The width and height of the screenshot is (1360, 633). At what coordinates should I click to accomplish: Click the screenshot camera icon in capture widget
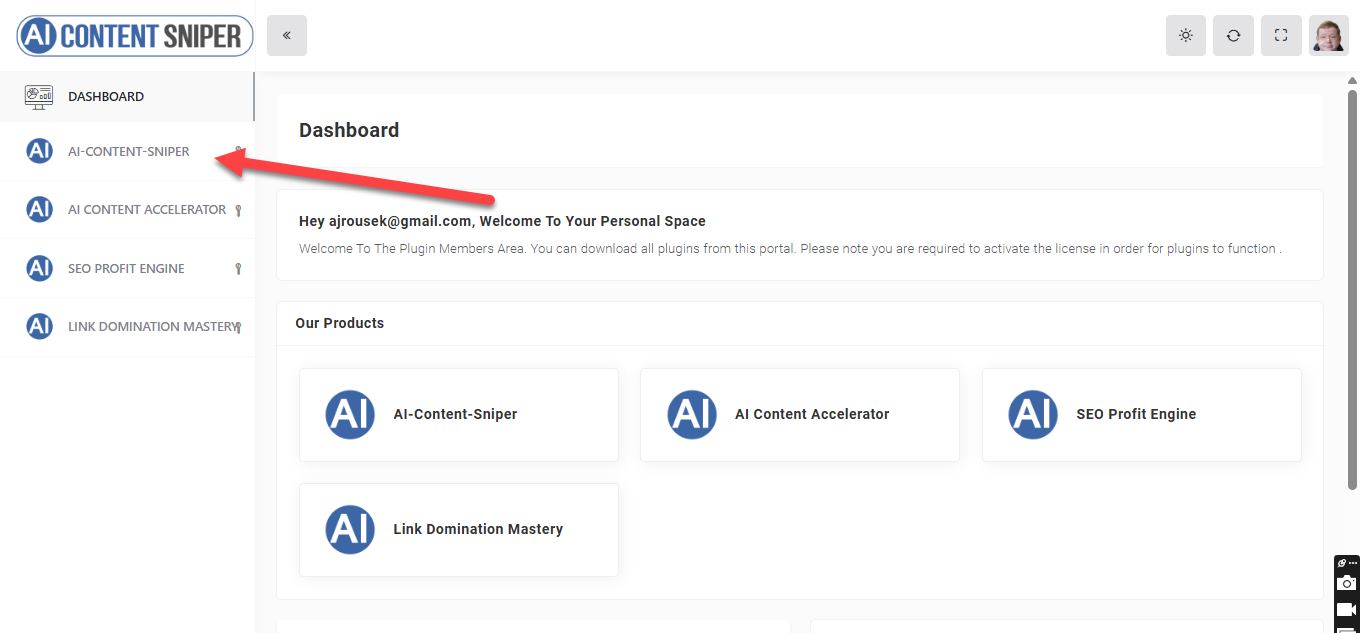tap(1347, 583)
